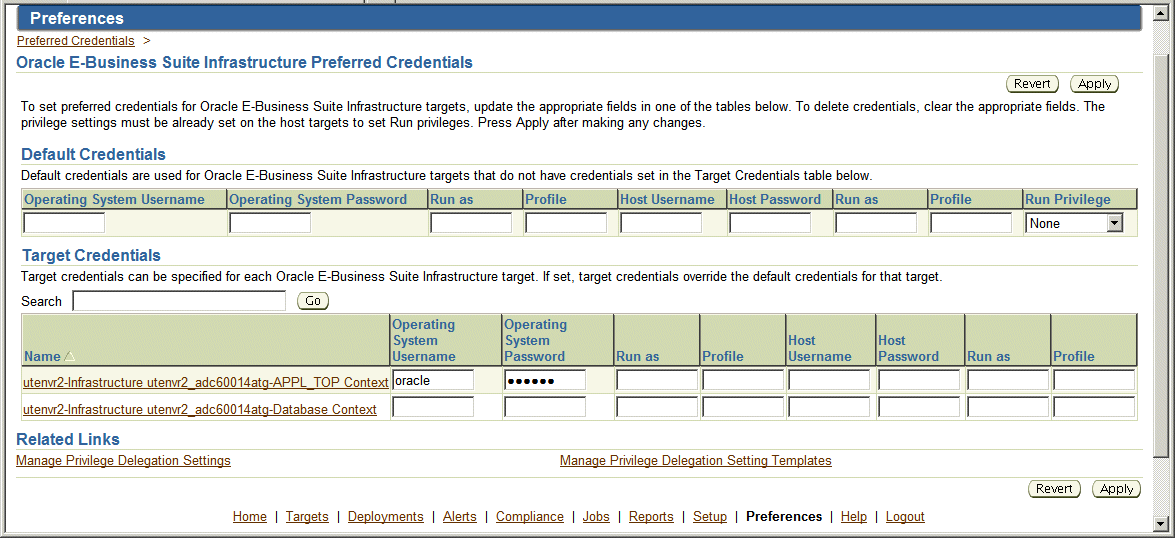1175x538 pixels.
Task: Click APPL_TOP row Host Username field
Action: (x=830, y=380)
